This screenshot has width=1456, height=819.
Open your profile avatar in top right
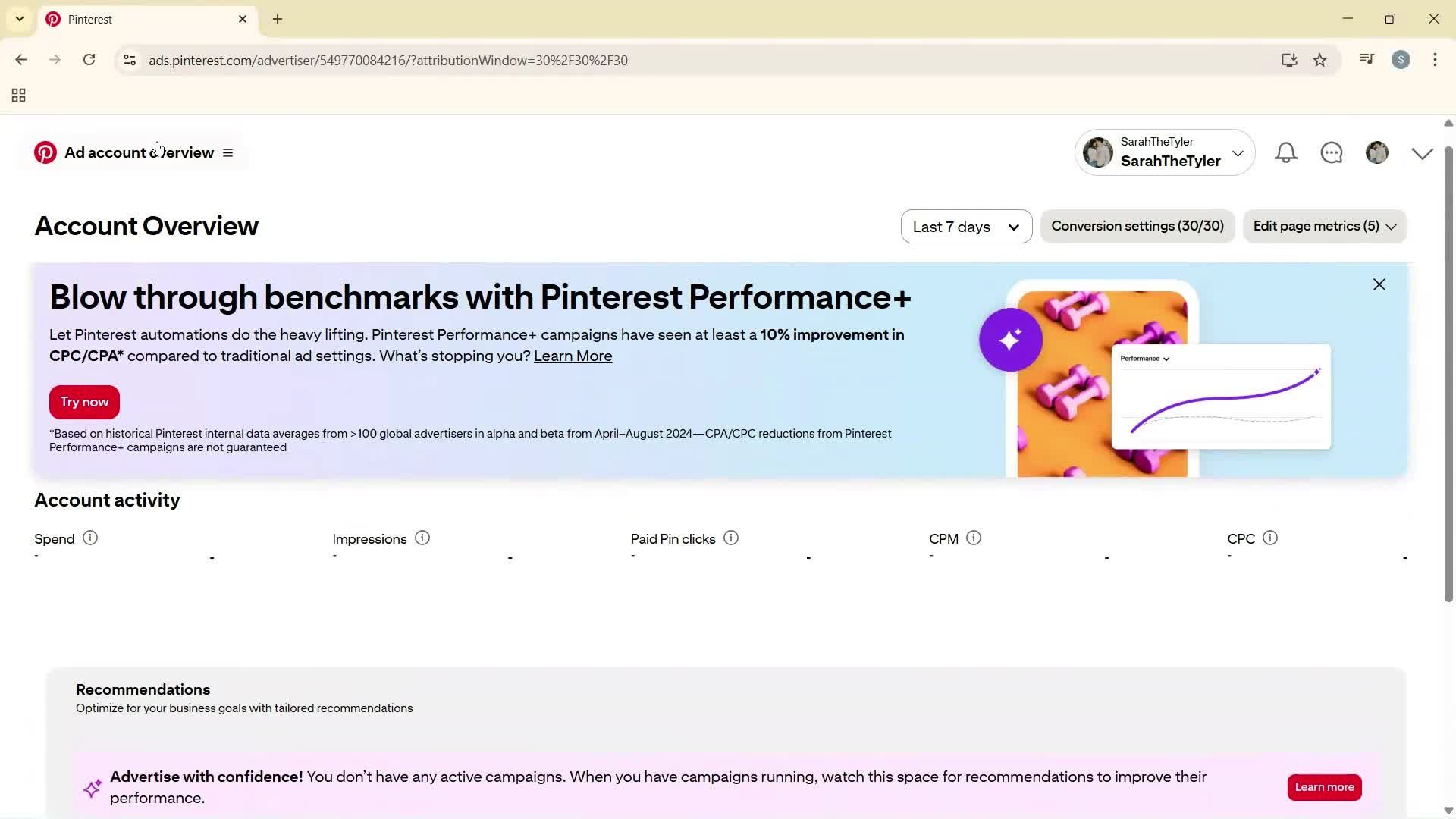tap(1376, 152)
